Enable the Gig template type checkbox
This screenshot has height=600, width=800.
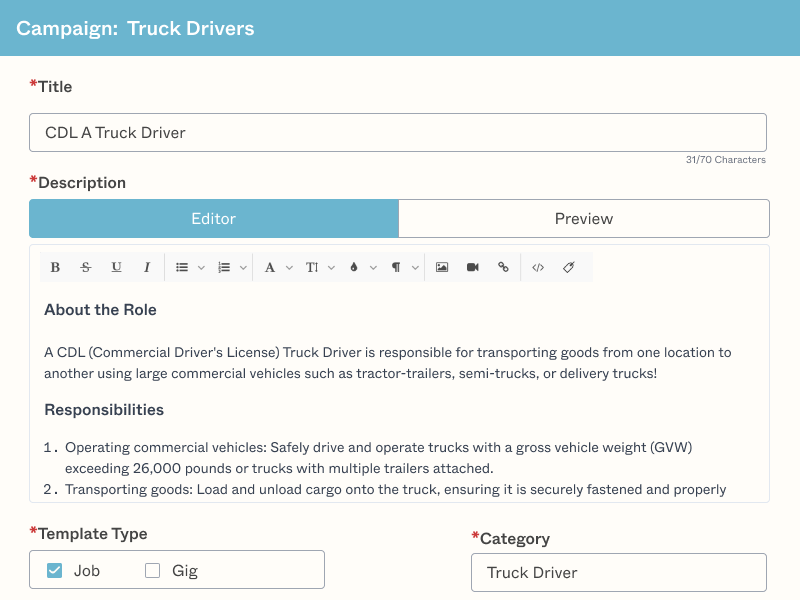click(x=153, y=571)
